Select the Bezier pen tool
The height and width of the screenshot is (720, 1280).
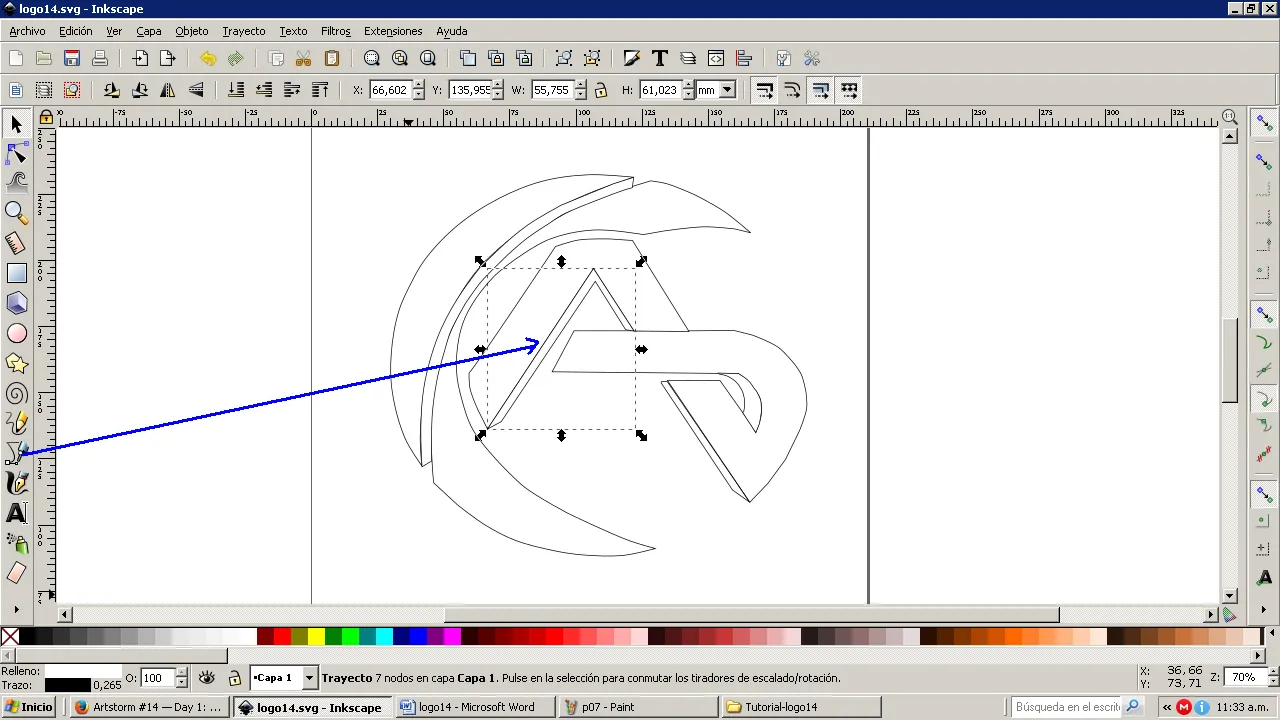click(17, 453)
